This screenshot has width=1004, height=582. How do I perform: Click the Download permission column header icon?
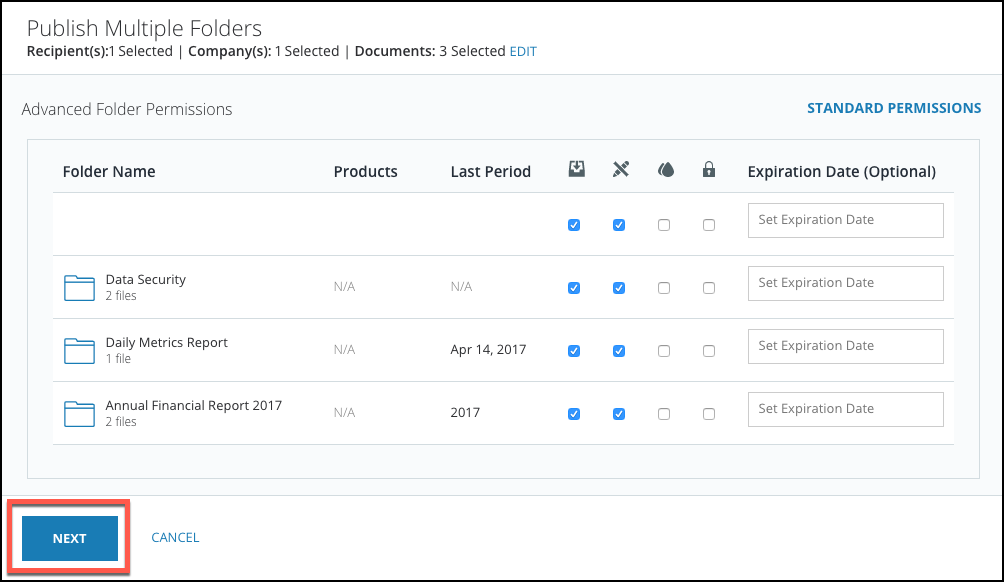pyautogui.click(x=576, y=170)
